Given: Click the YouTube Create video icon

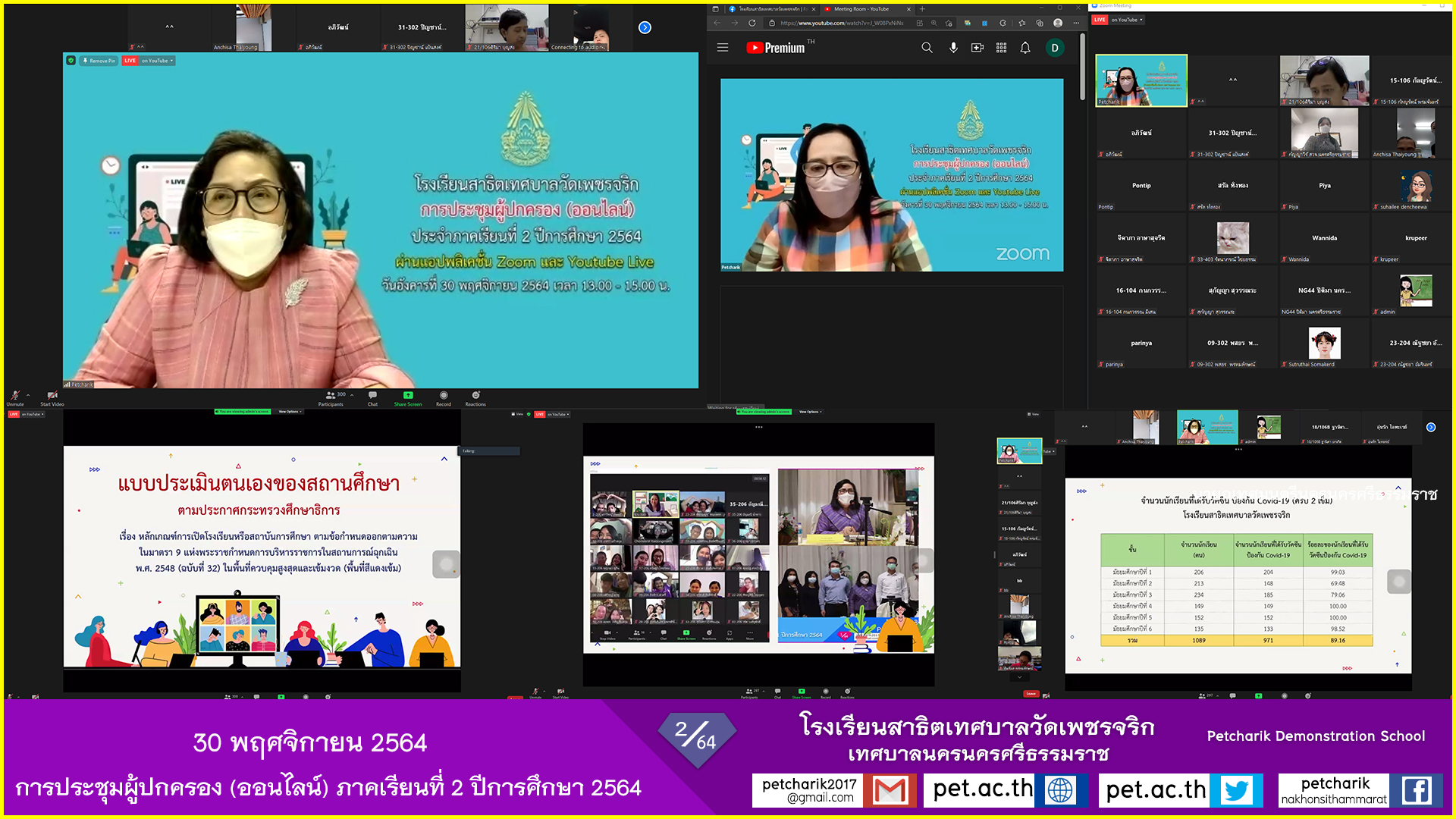Looking at the screenshot, I should tap(977, 48).
